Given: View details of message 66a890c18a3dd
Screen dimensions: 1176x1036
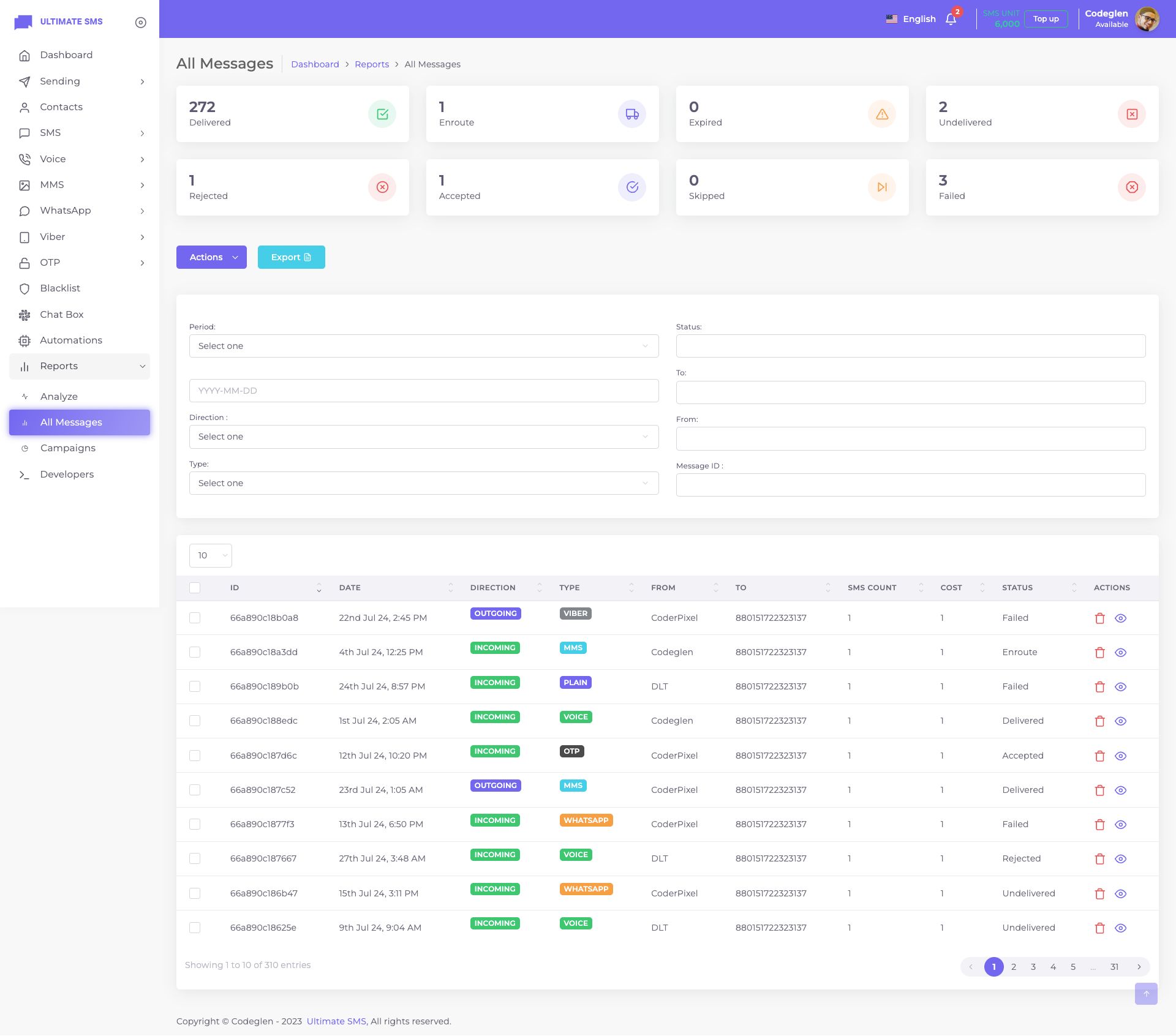Looking at the screenshot, I should (1120, 652).
